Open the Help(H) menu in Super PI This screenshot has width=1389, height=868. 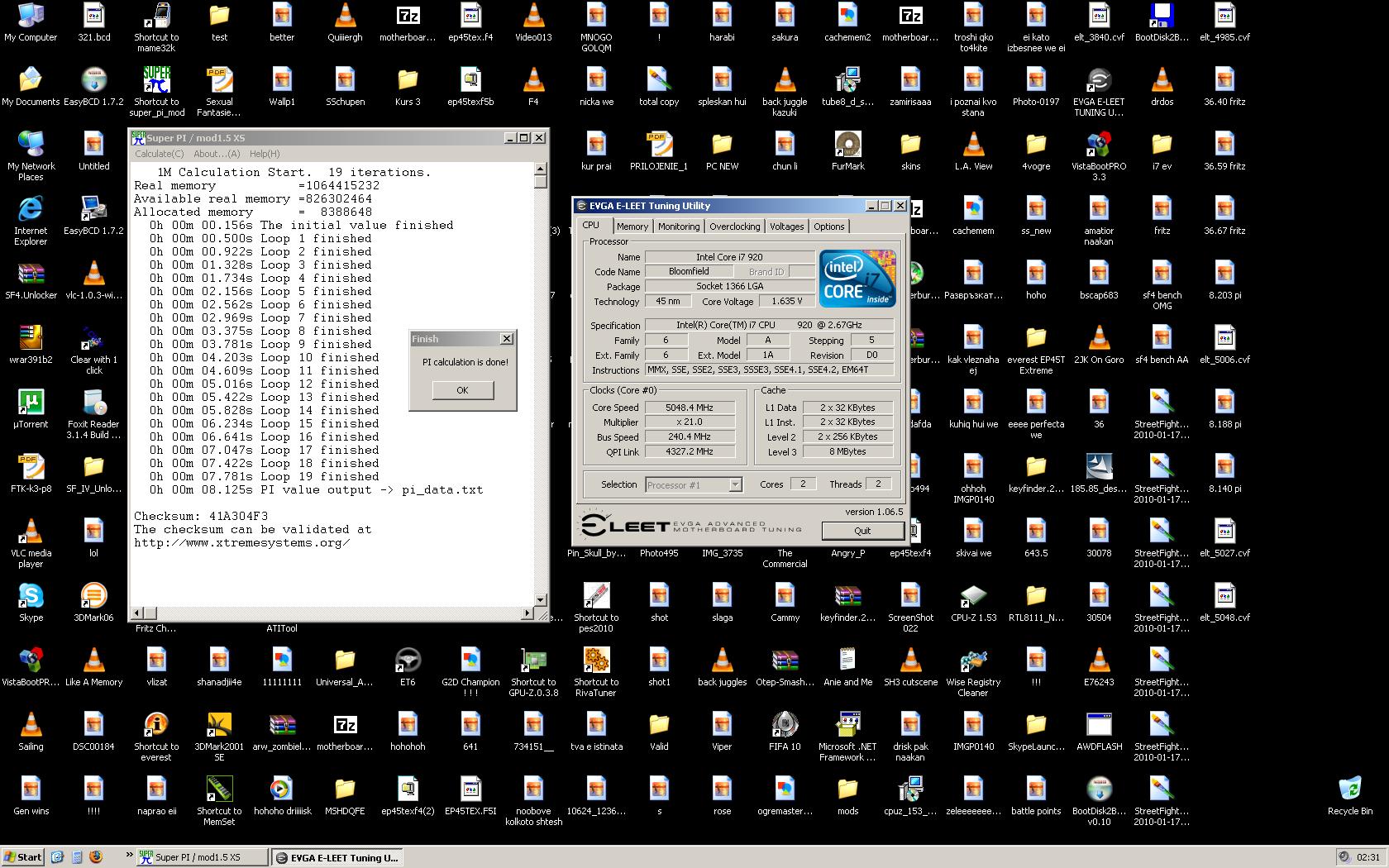point(265,154)
